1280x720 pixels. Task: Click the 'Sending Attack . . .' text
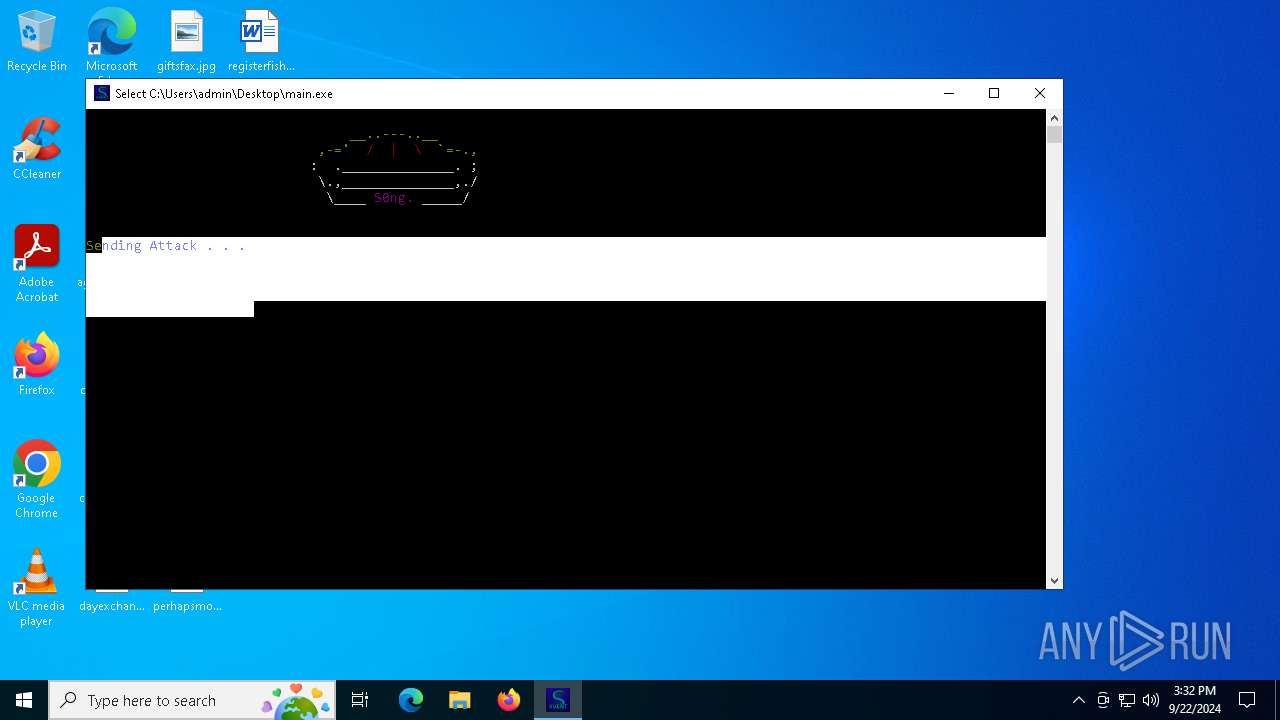(x=165, y=245)
